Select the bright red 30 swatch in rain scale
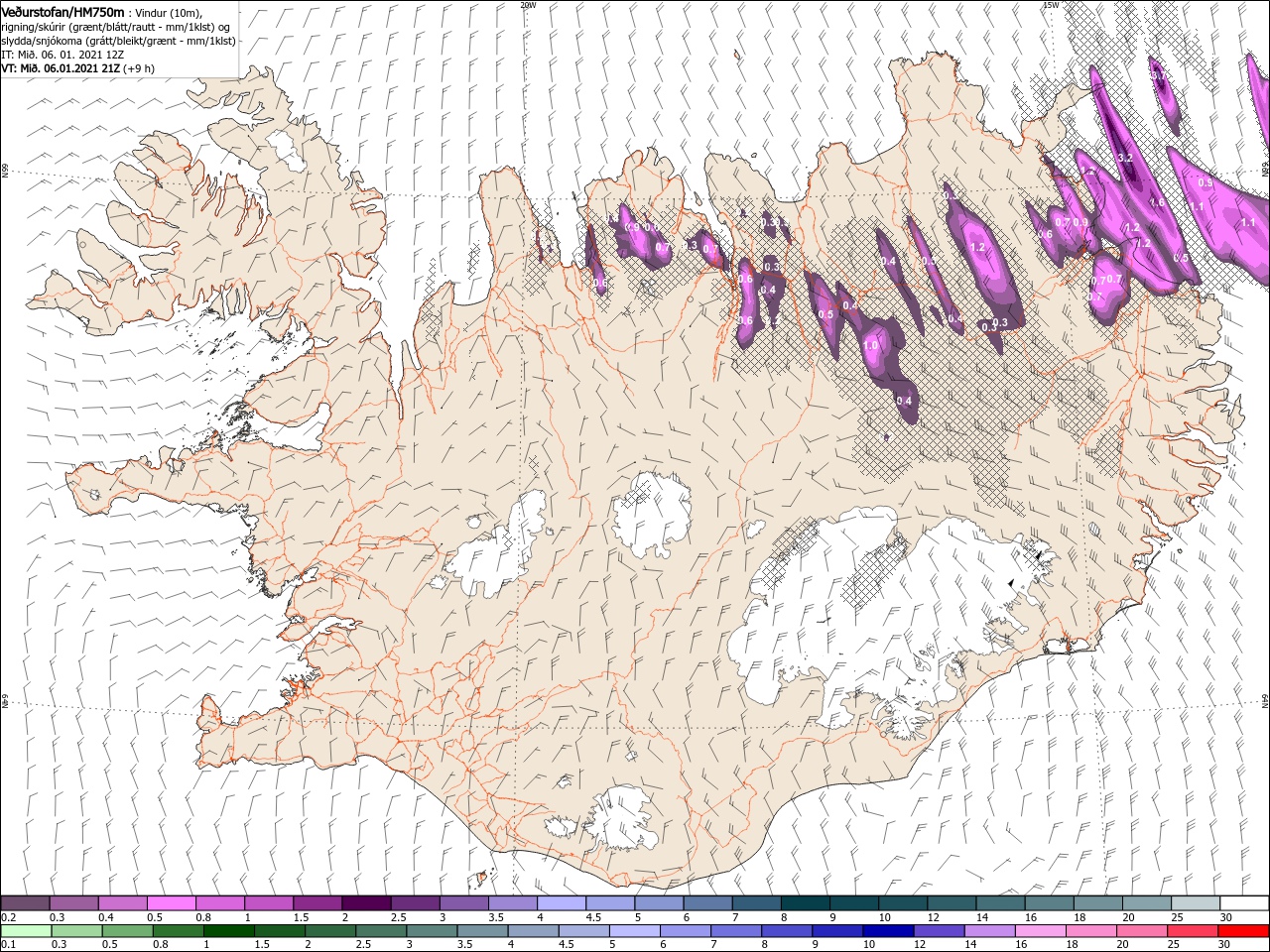 (1244, 931)
